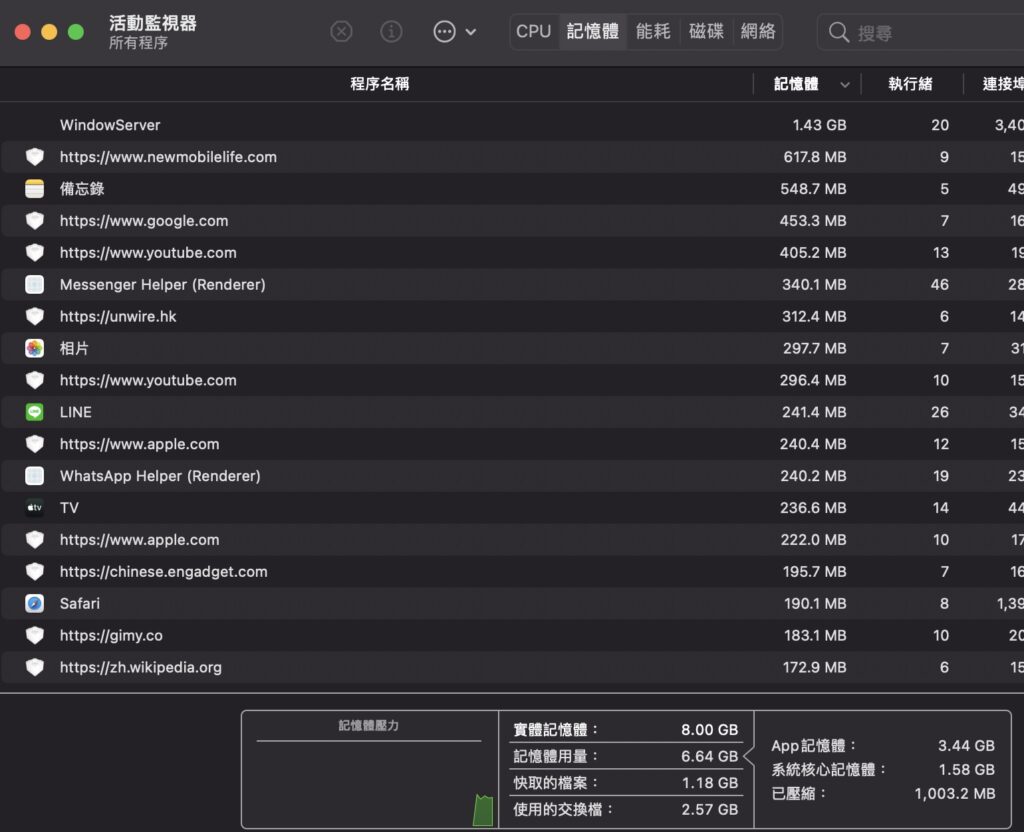Click the 記憶體壓力 memory pressure graph

point(370,769)
